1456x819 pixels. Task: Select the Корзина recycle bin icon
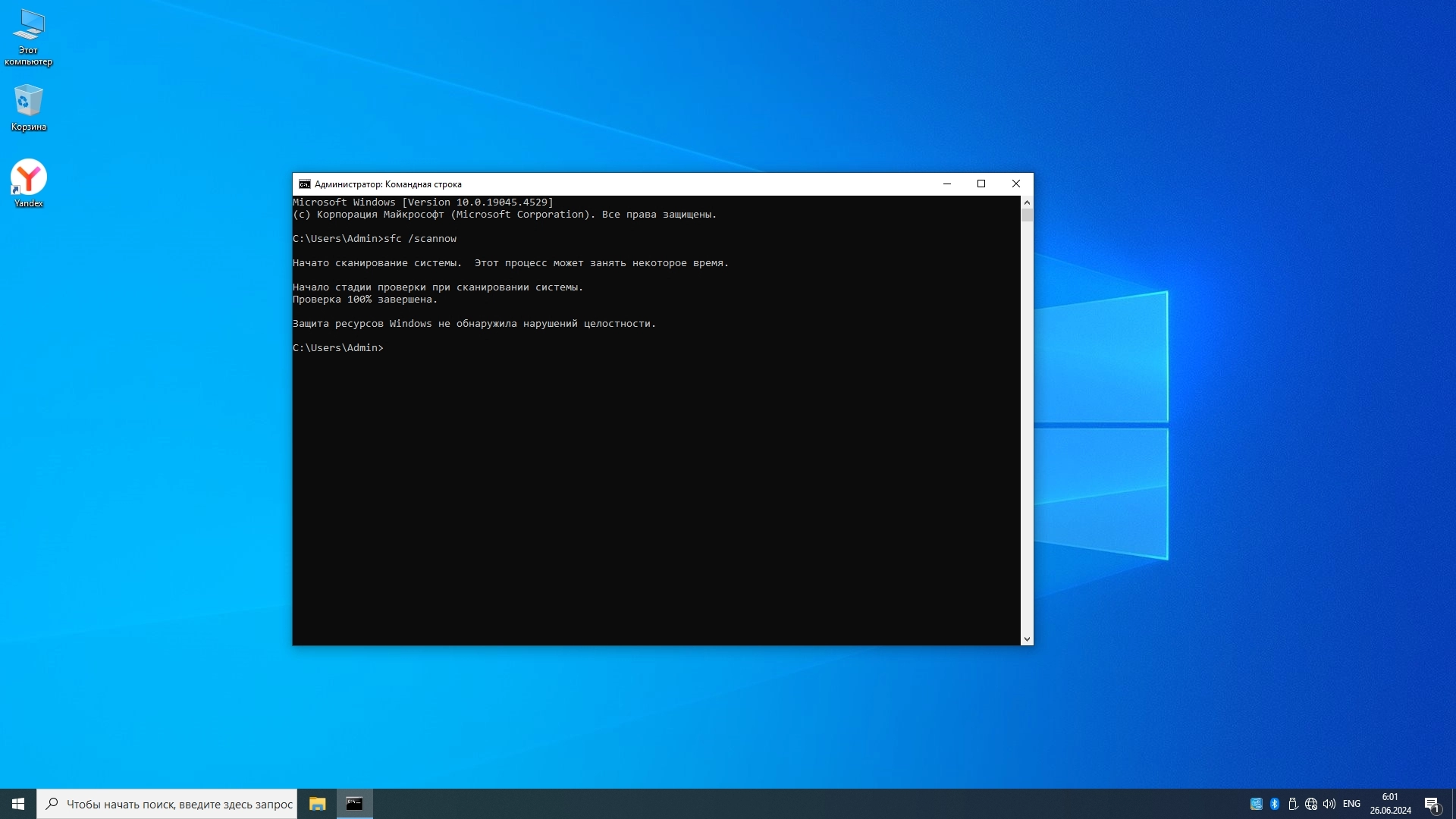(x=28, y=107)
